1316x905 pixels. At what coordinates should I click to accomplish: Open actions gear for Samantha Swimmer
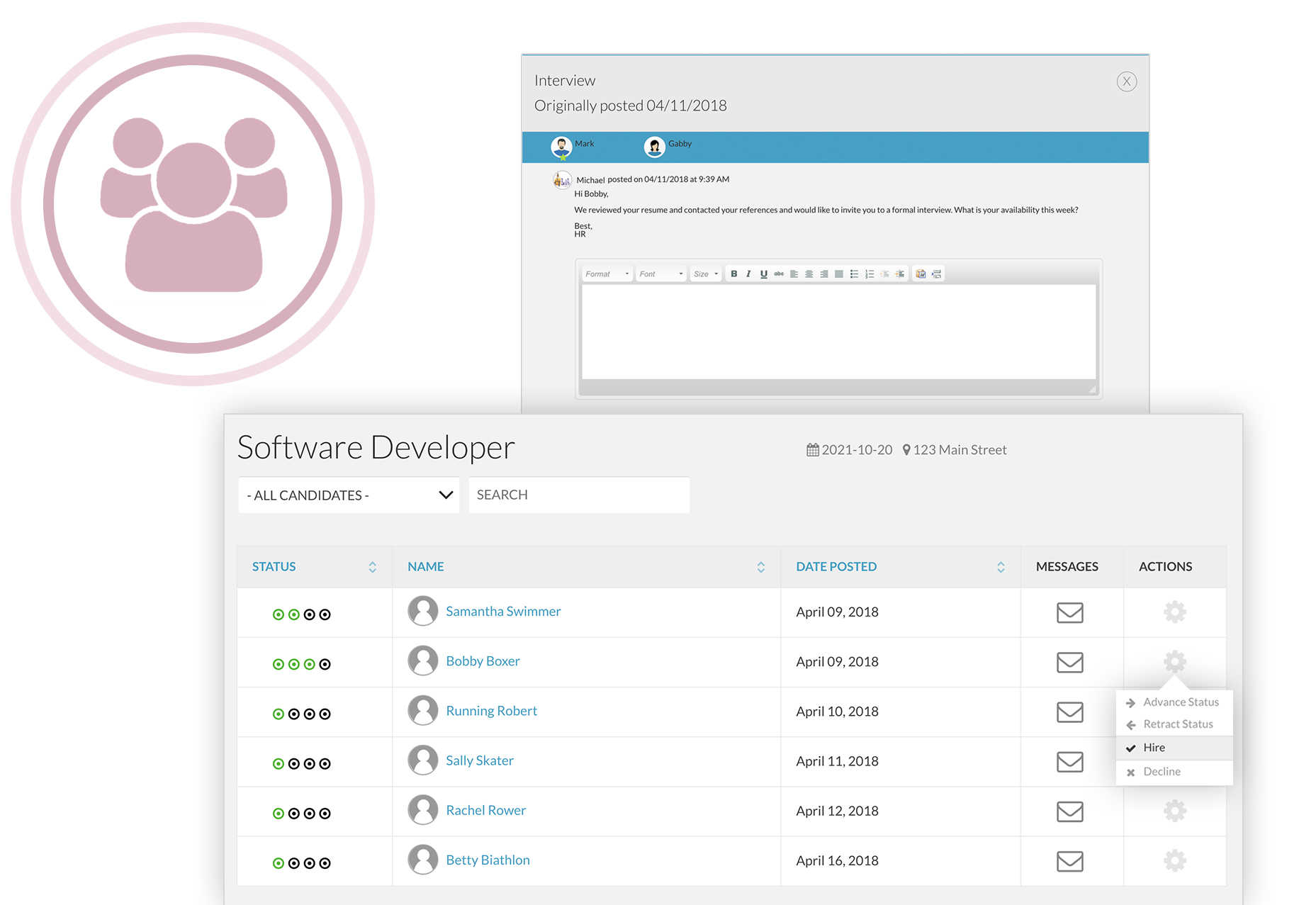tap(1174, 612)
